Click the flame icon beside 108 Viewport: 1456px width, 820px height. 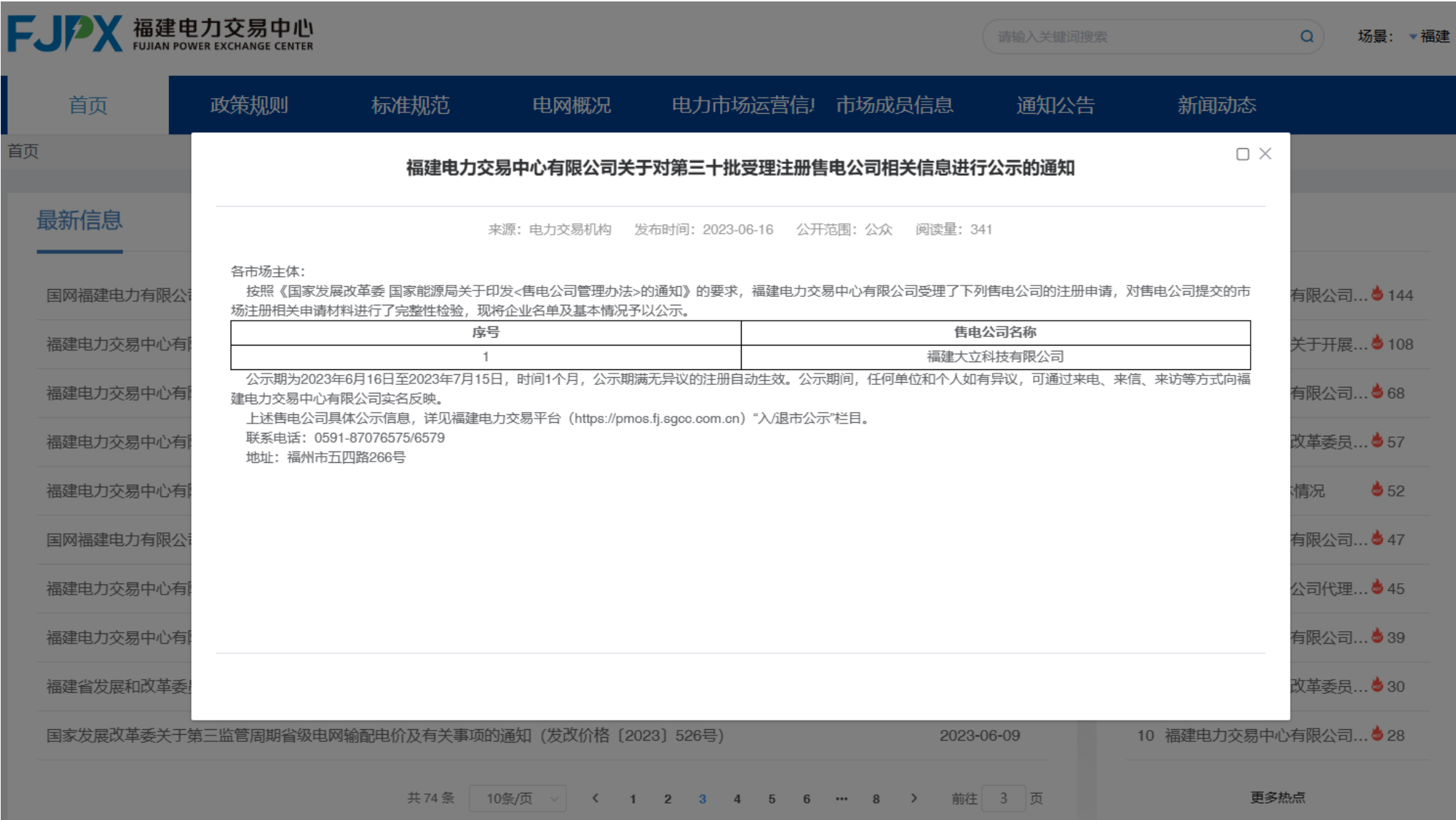coord(1377,343)
